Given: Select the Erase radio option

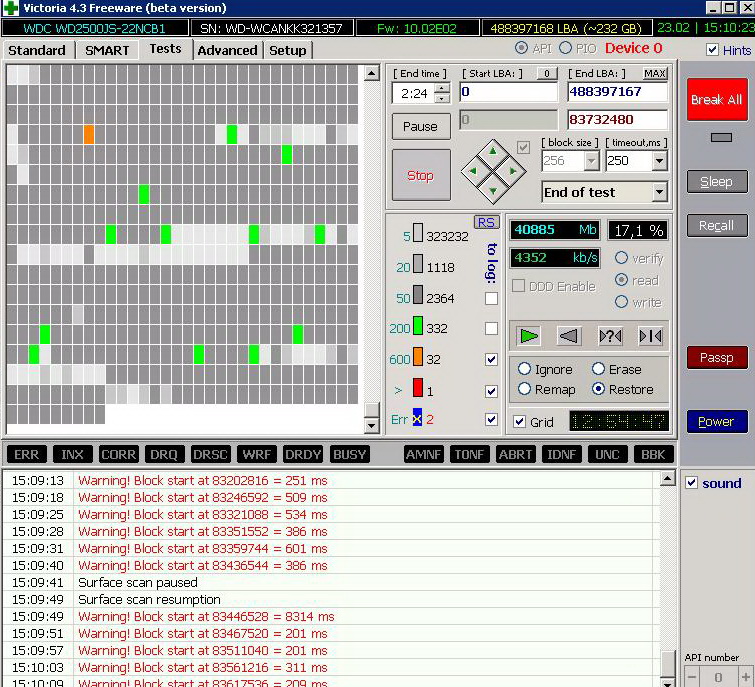Looking at the screenshot, I should click(598, 369).
